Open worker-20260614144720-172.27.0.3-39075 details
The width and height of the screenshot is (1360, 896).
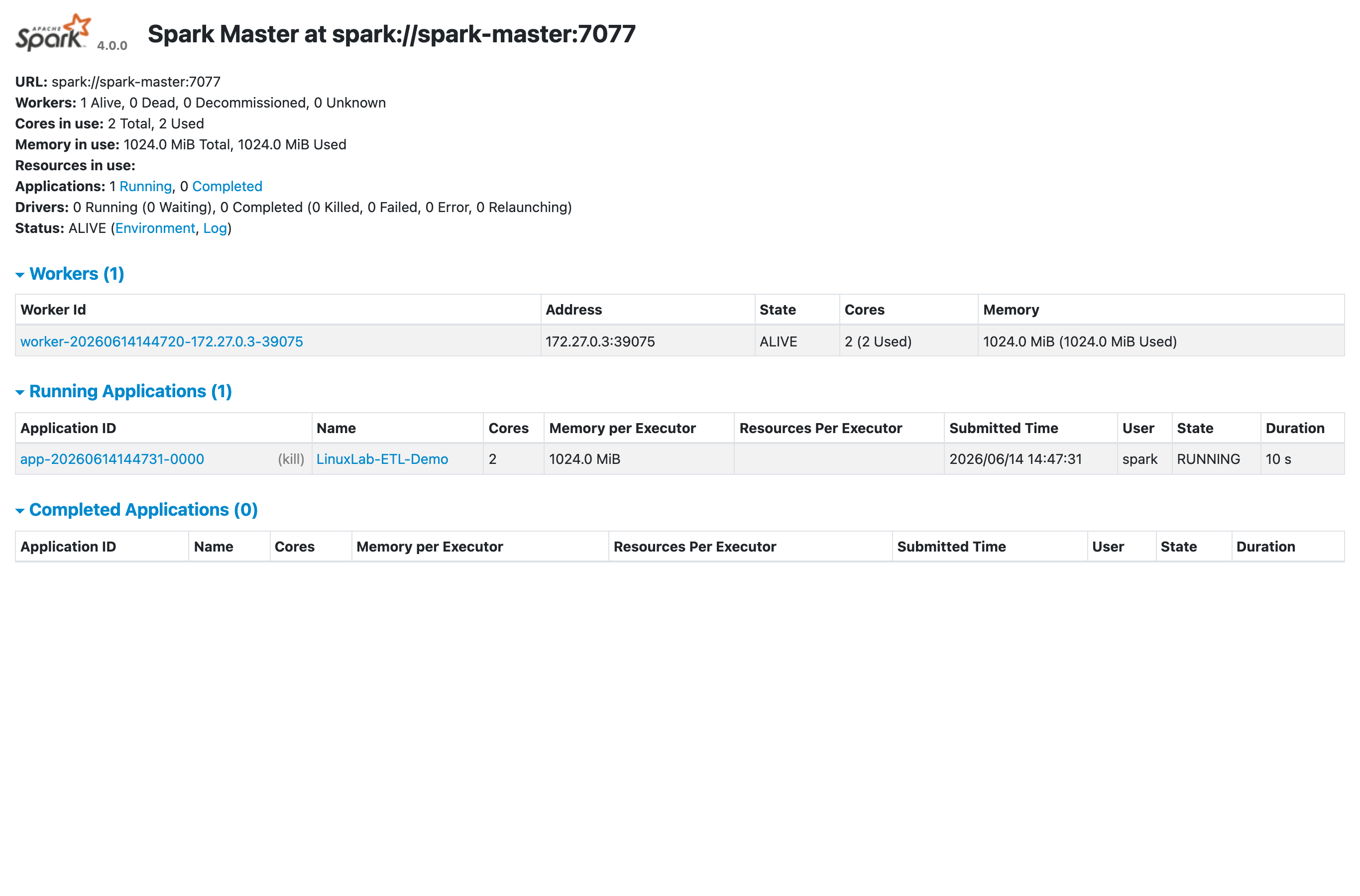click(162, 341)
